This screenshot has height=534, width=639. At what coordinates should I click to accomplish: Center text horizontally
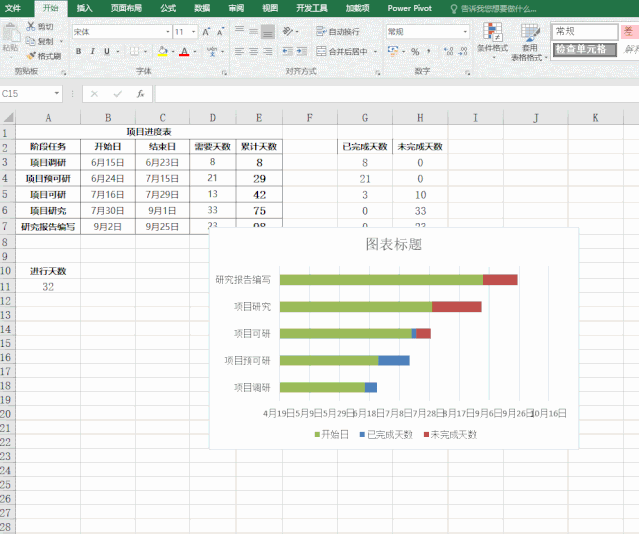253,51
